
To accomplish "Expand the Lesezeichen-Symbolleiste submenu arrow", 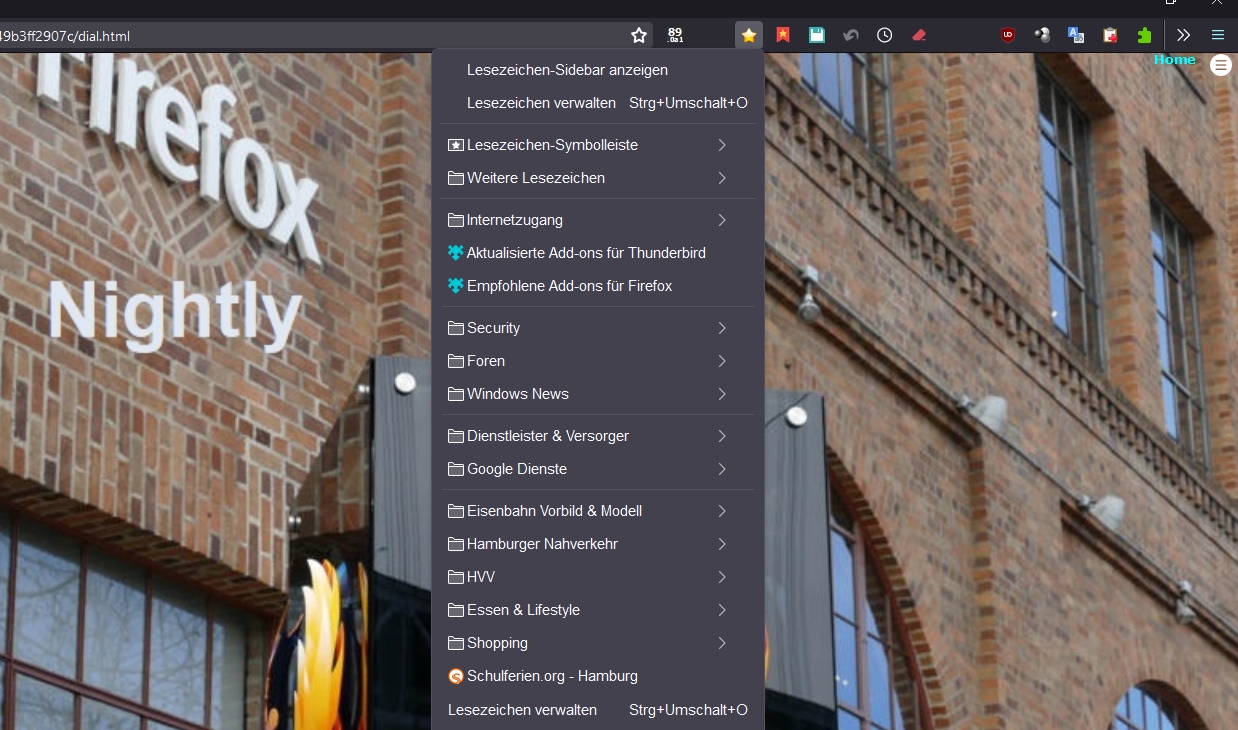I will 722,145.
